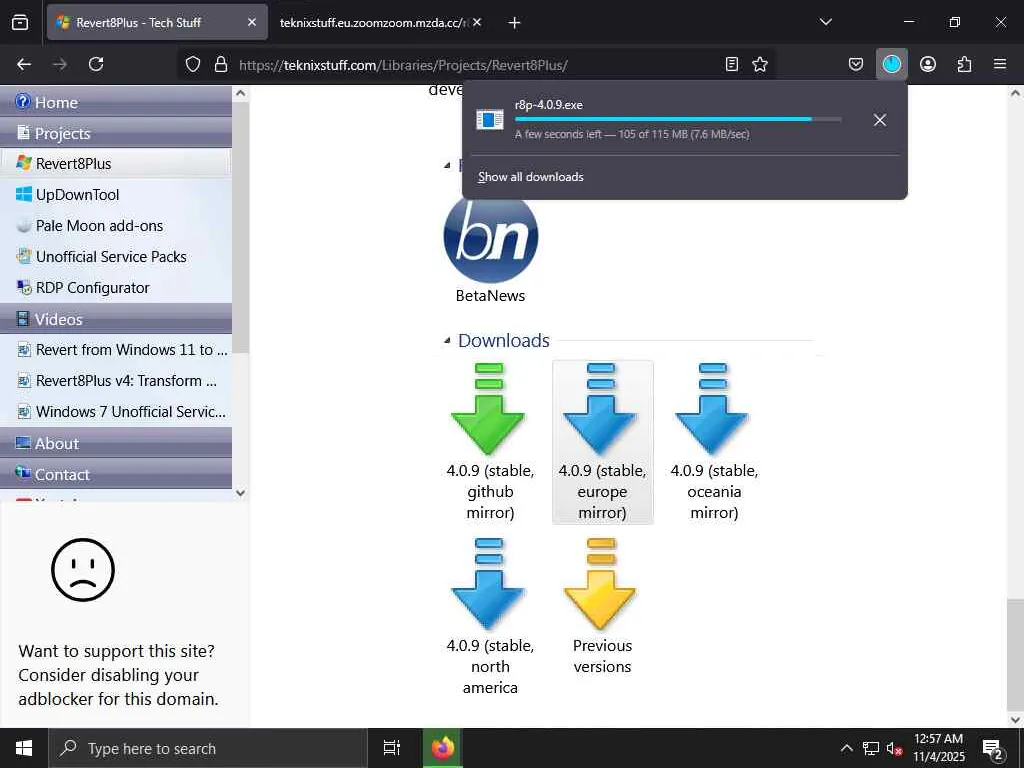Image resolution: width=1024 pixels, height=768 pixels.
Task: Click Show all downloads
Action: (x=531, y=177)
